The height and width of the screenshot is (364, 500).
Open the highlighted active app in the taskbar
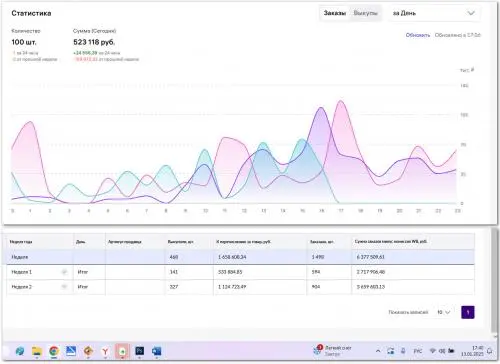point(122,351)
